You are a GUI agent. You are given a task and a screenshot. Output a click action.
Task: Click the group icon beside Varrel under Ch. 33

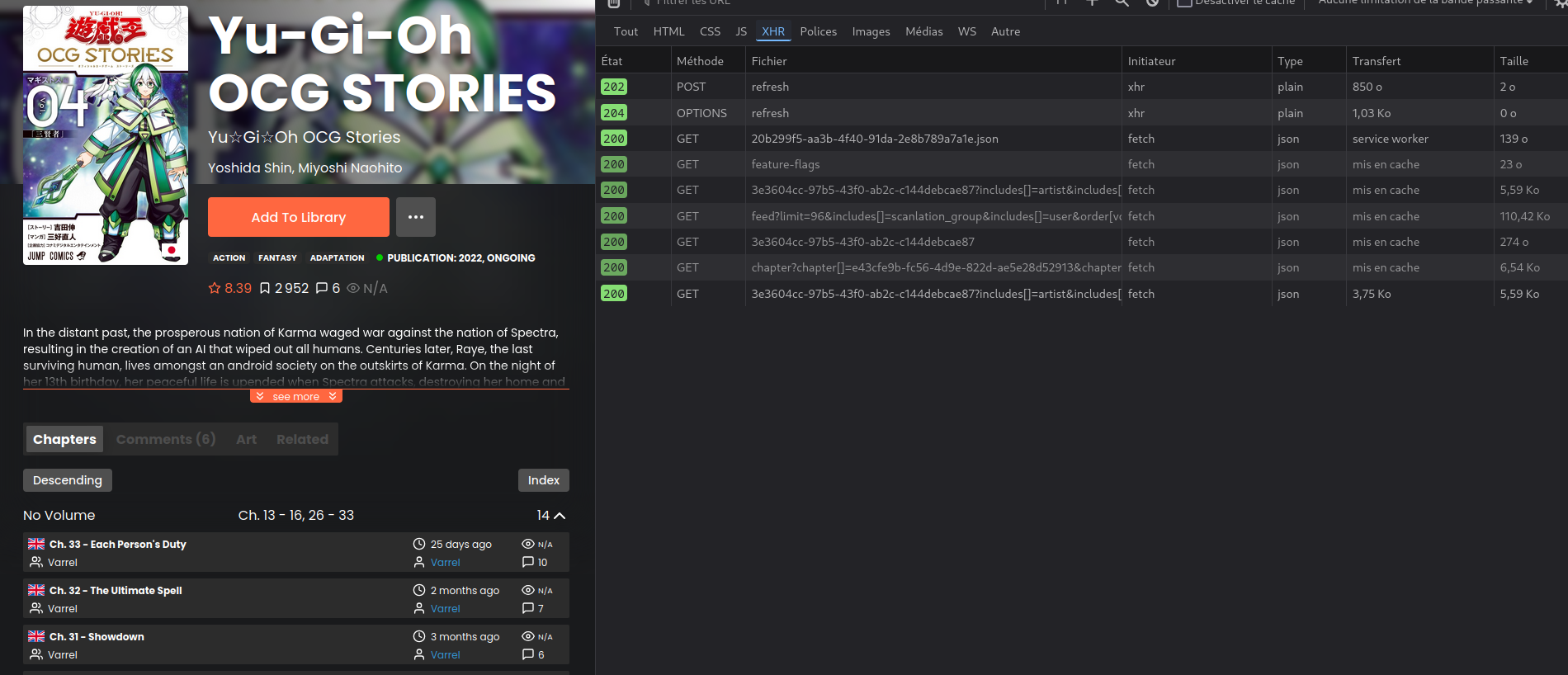pos(36,562)
